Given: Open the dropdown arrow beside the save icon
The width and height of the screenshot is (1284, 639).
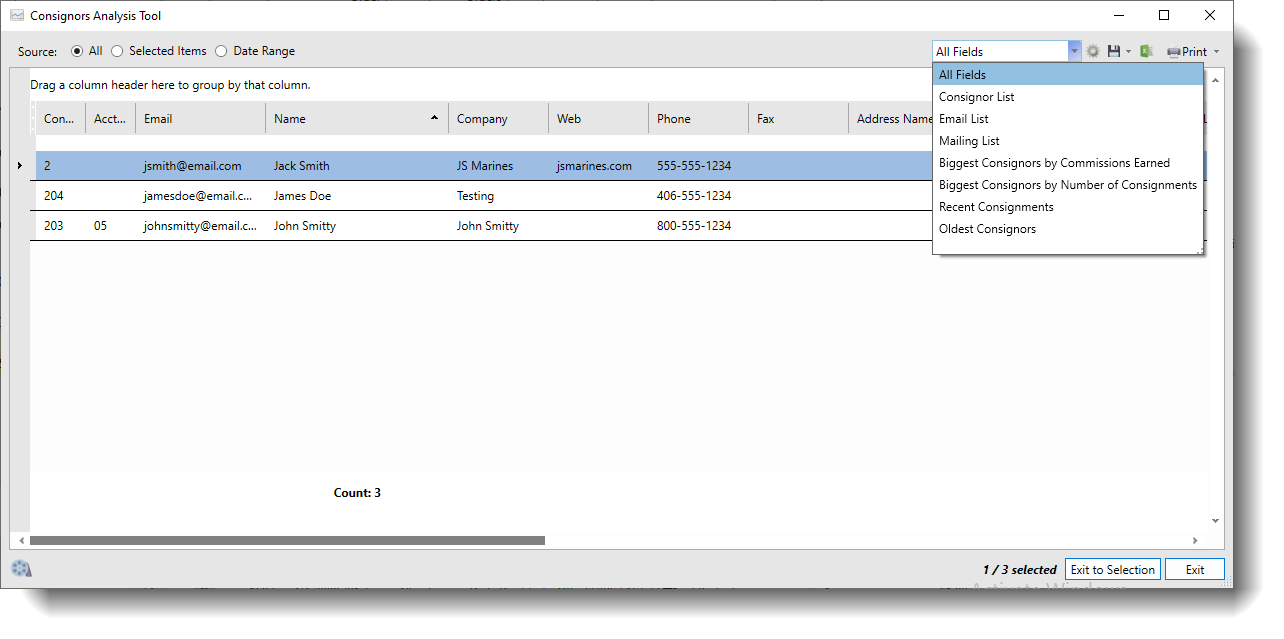Looking at the screenshot, I should (x=1129, y=52).
